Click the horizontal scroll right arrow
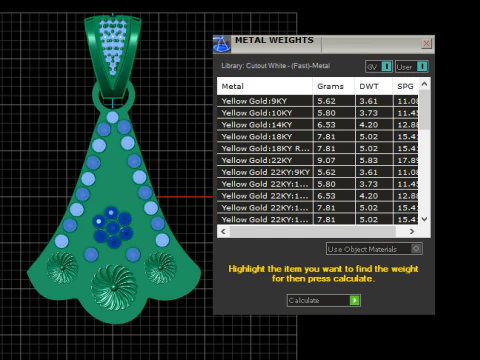Image resolution: width=480 pixels, height=360 pixels. [x=412, y=231]
